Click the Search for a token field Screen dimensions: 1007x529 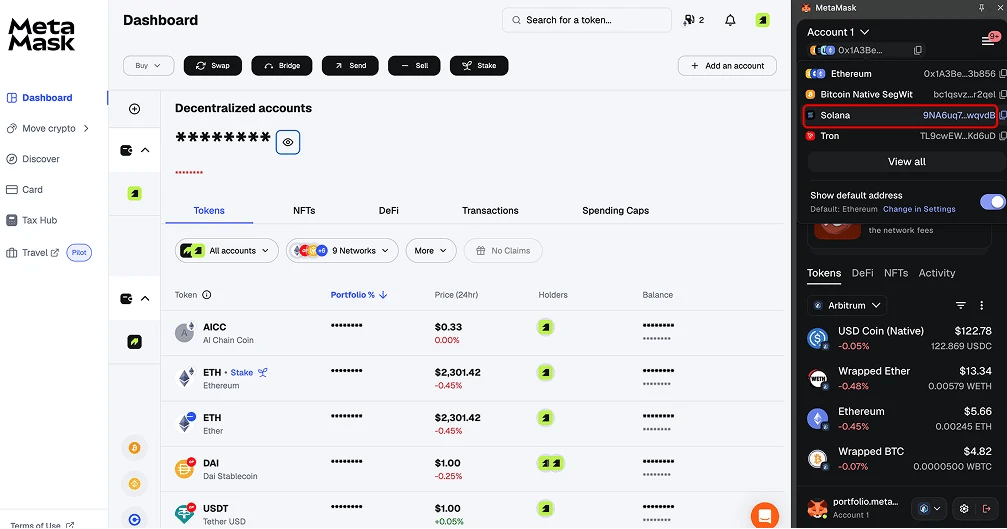587,20
